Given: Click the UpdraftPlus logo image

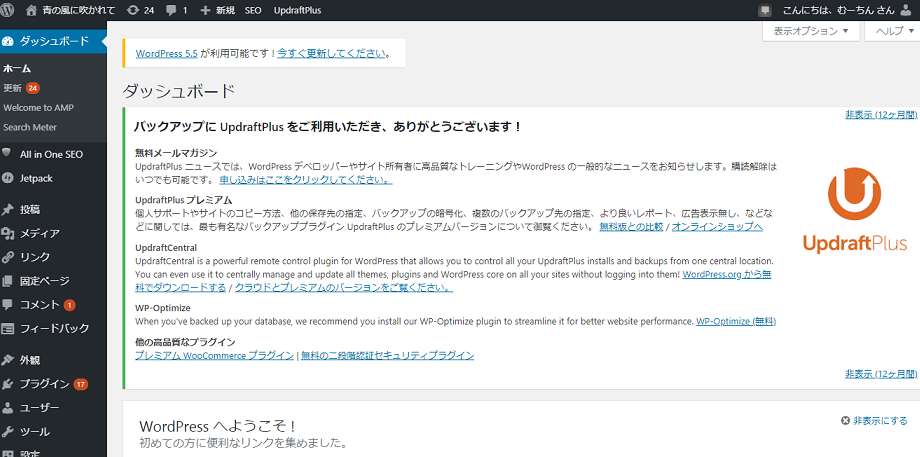Looking at the screenshot, I should (854, 210).
